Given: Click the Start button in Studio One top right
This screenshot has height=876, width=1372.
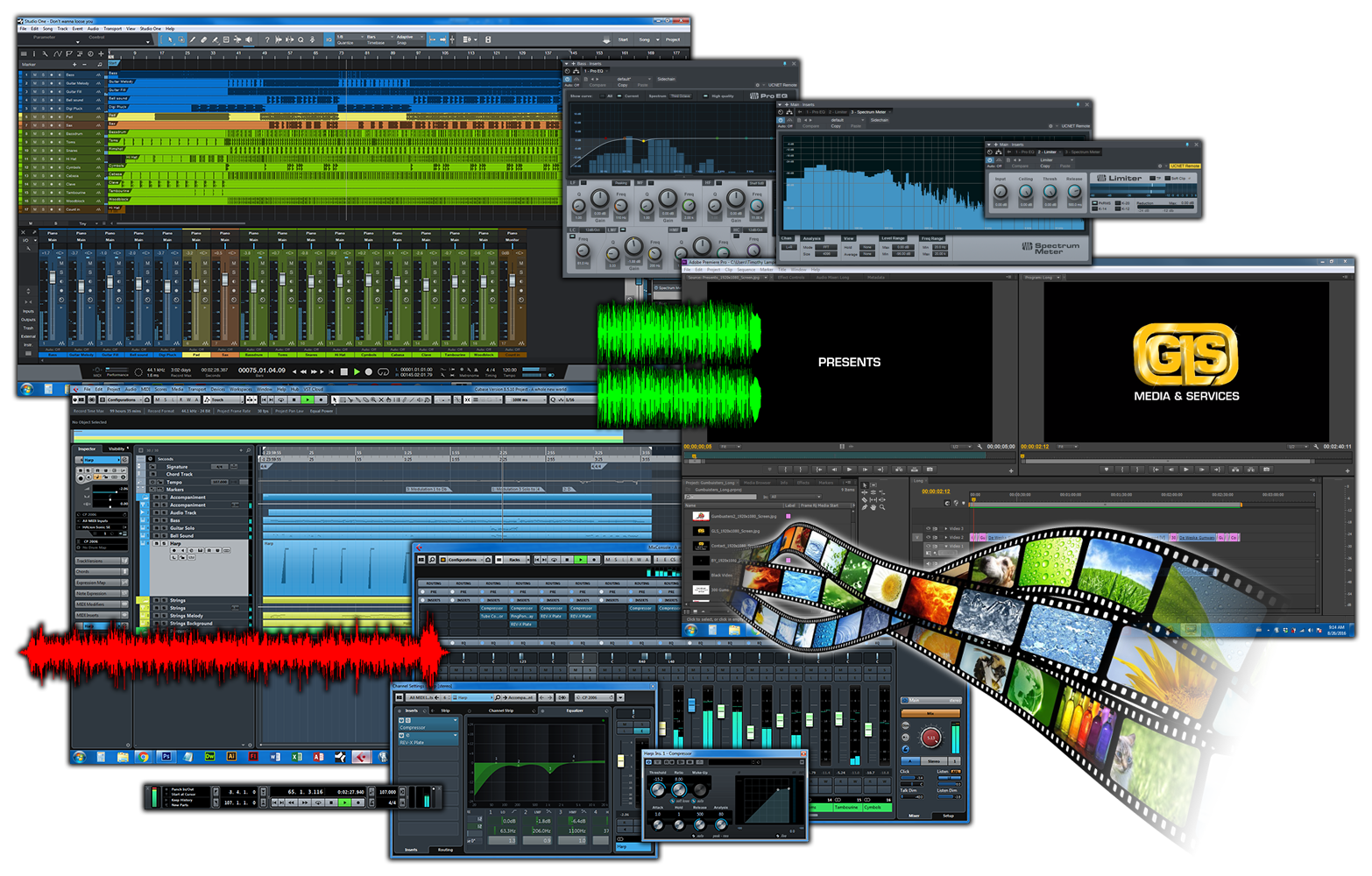Looking at the screenshot, I should click(623, 39).
